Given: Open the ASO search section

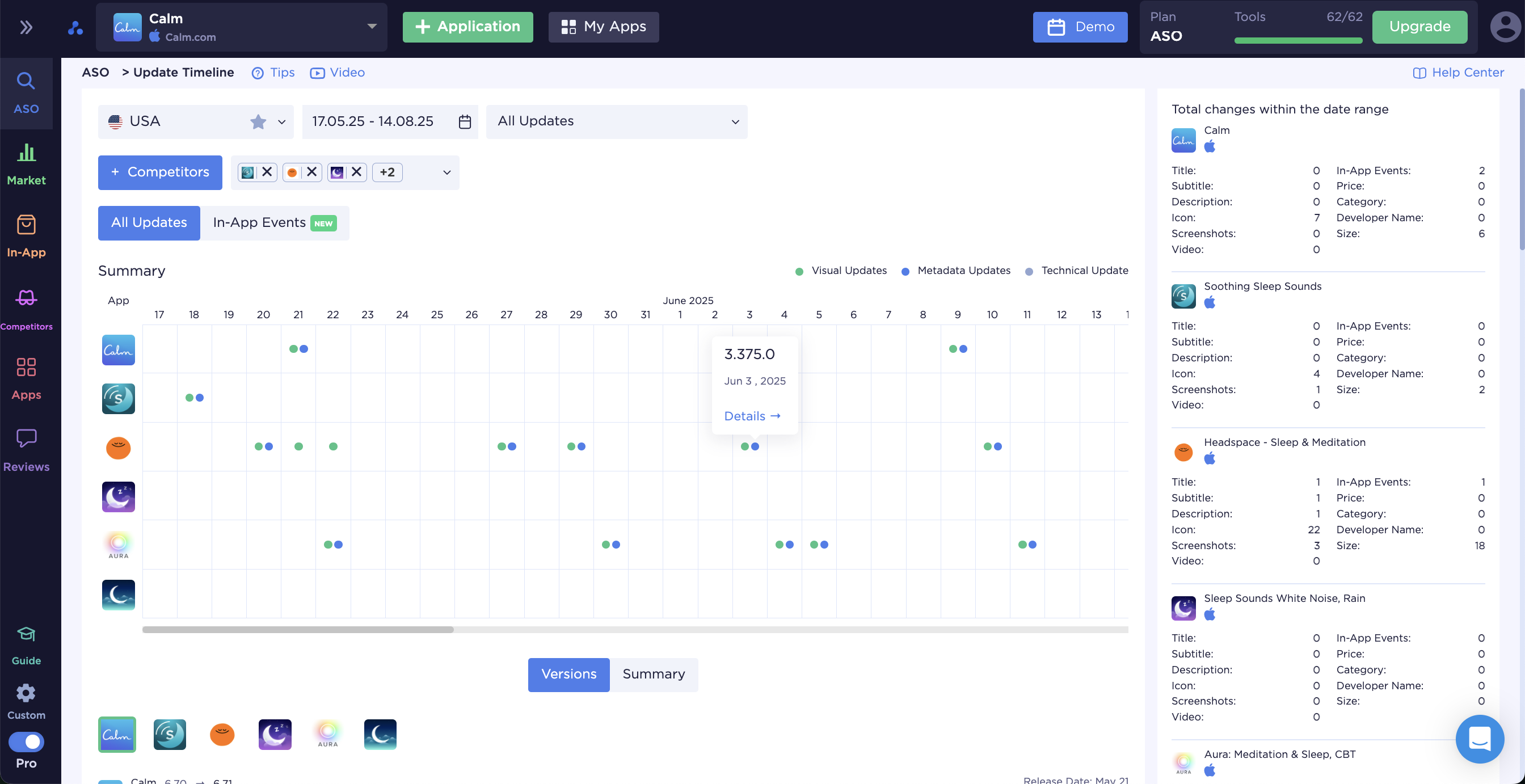Looking at the screenshot, I should 26,93.
